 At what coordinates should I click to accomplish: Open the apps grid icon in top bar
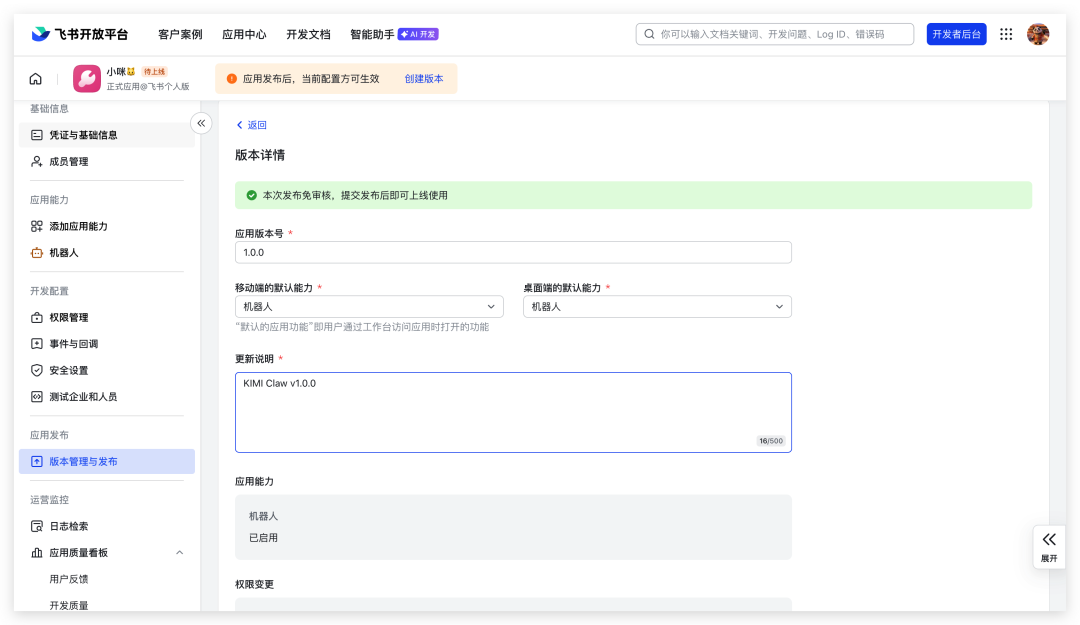1006,34
